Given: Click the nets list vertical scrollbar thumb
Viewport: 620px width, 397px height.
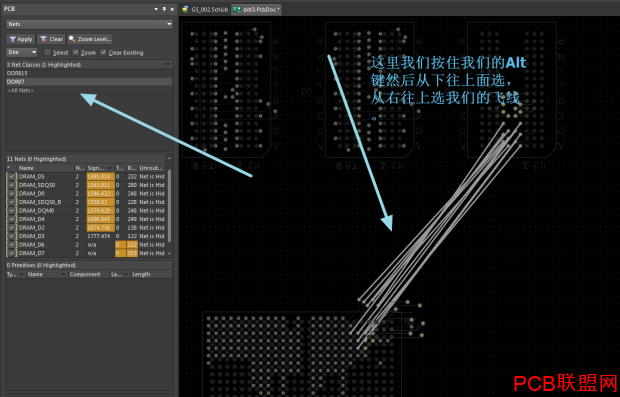Looking at the screenshot, I should (x=170, y=206).
